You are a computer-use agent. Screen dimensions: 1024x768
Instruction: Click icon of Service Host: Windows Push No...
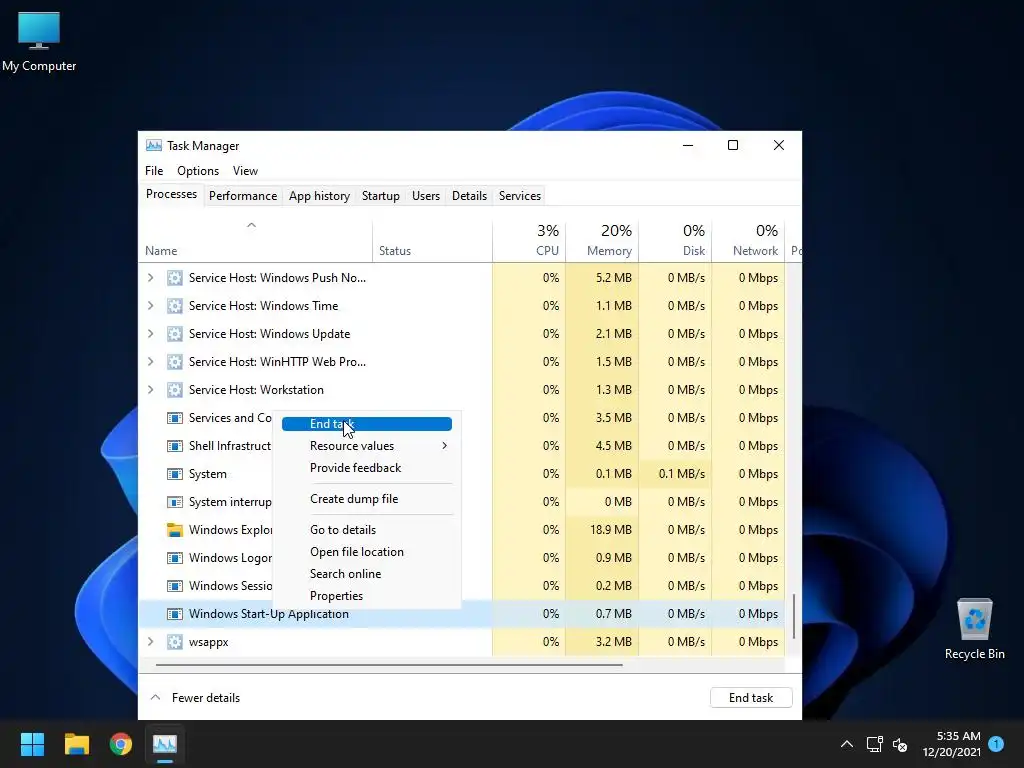174,278
